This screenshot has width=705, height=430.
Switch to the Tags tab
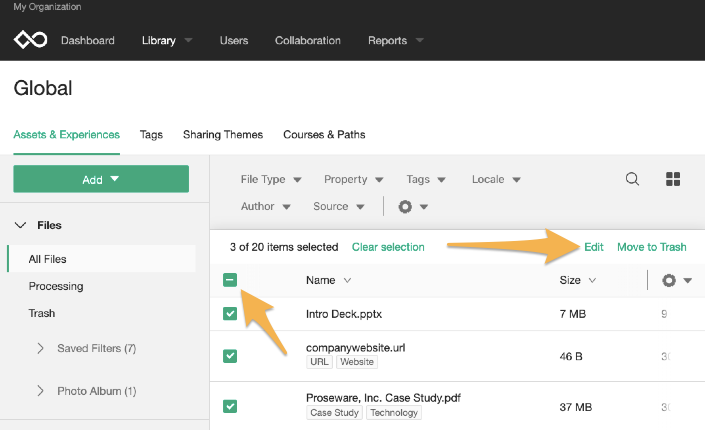151,134
